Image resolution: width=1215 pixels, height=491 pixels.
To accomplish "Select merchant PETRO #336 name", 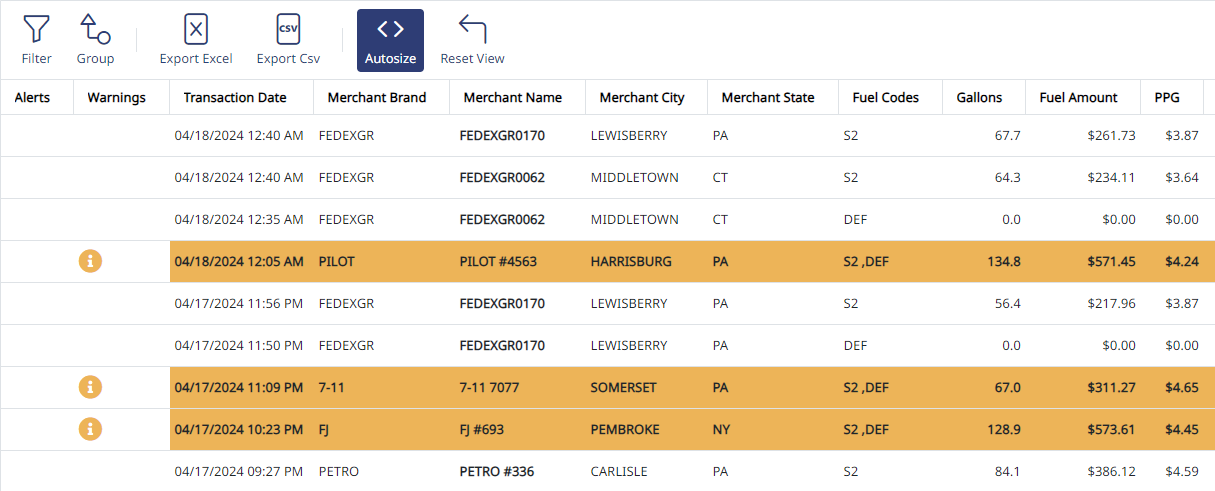I will click(497, 471).
